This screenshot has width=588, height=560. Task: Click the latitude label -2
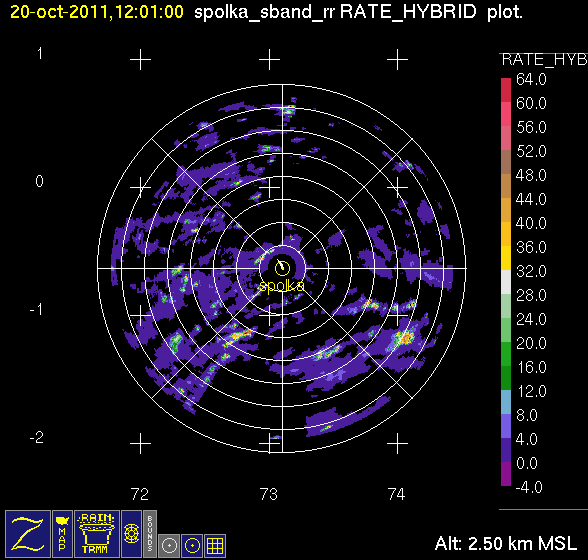[x=37, y=437]
